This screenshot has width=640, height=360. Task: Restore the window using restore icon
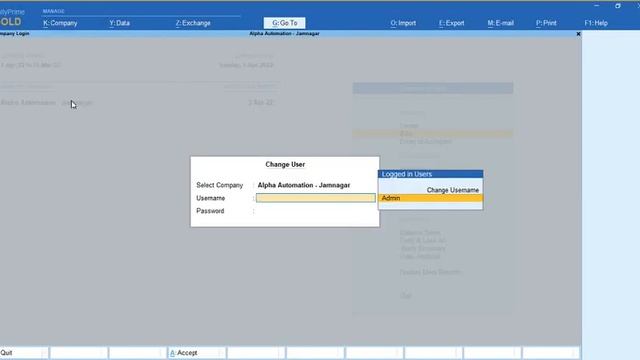click(618, 6)
